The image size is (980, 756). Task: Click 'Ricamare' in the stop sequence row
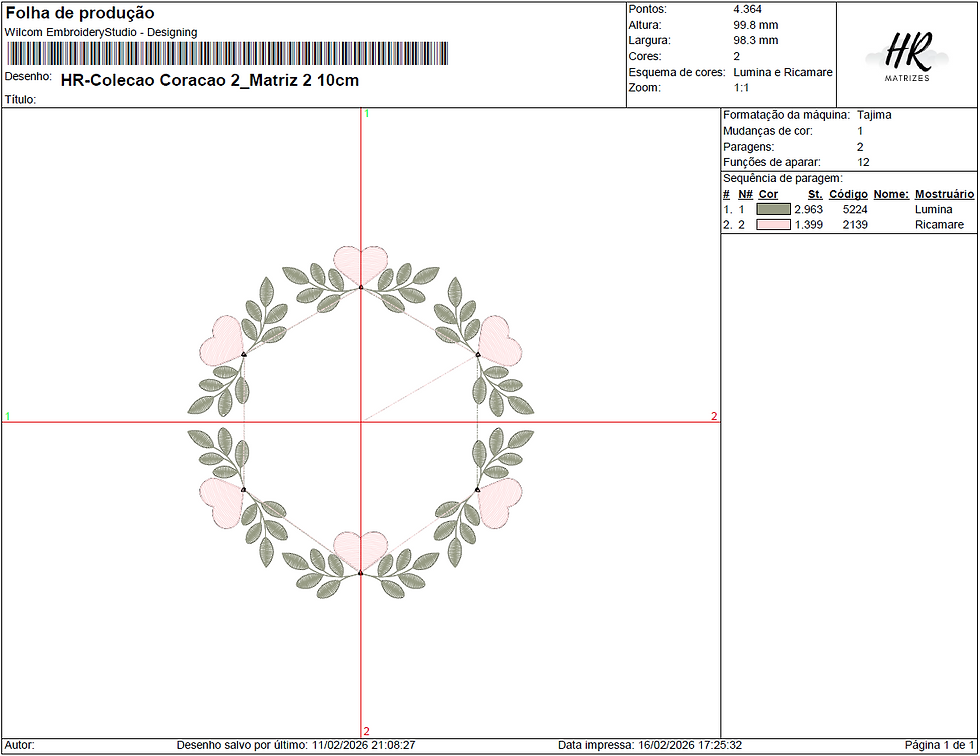[939, 225]
